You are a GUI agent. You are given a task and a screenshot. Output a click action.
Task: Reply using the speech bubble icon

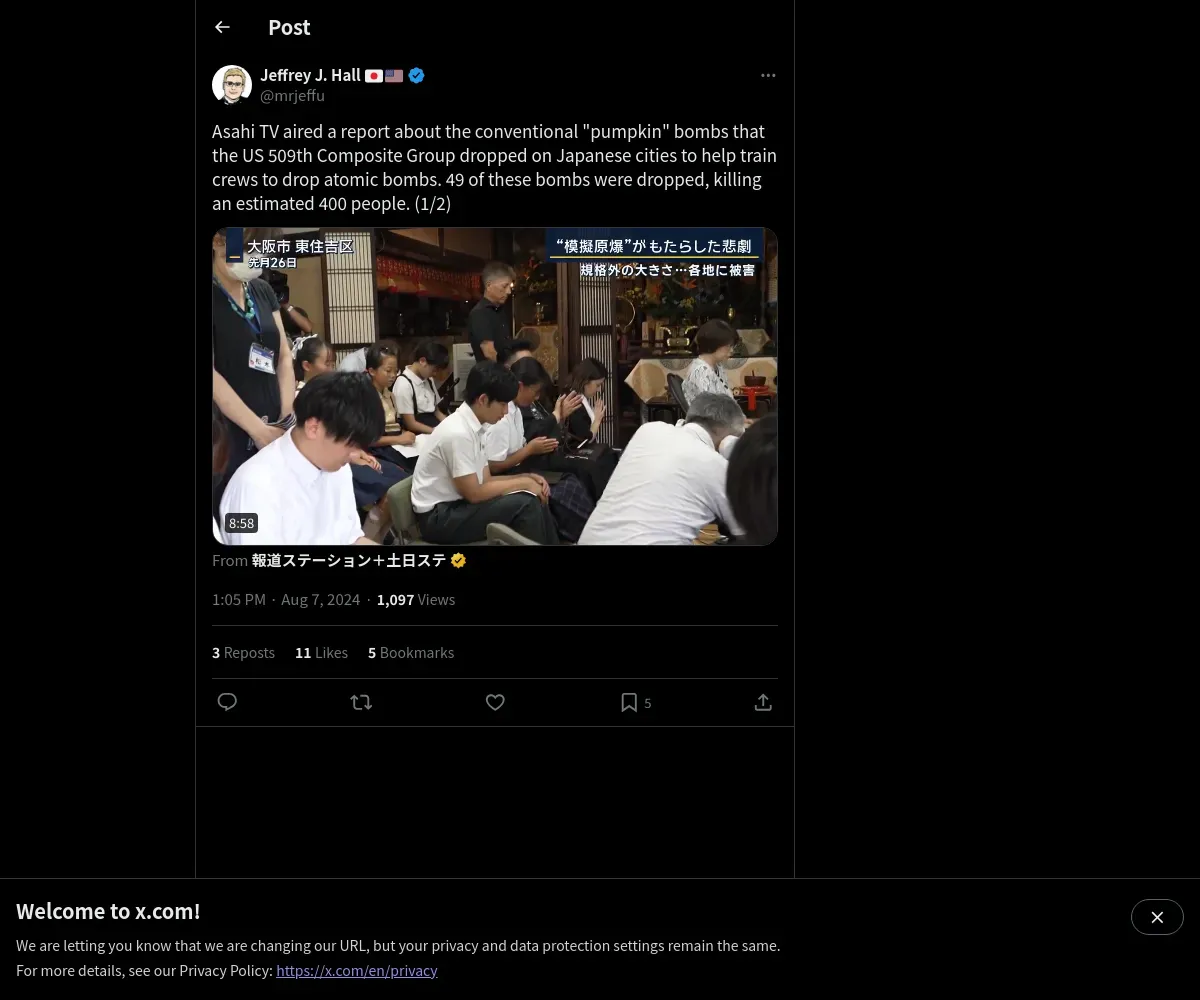[x=227, y=702]
